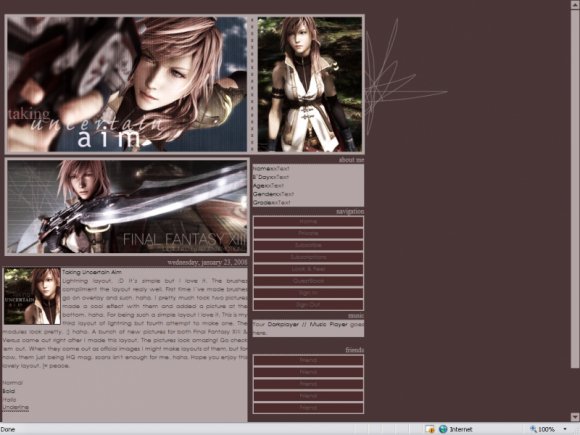Click the 'friends' module heading
This screenshot has width=580, height=435.
(x=355, y=350)
